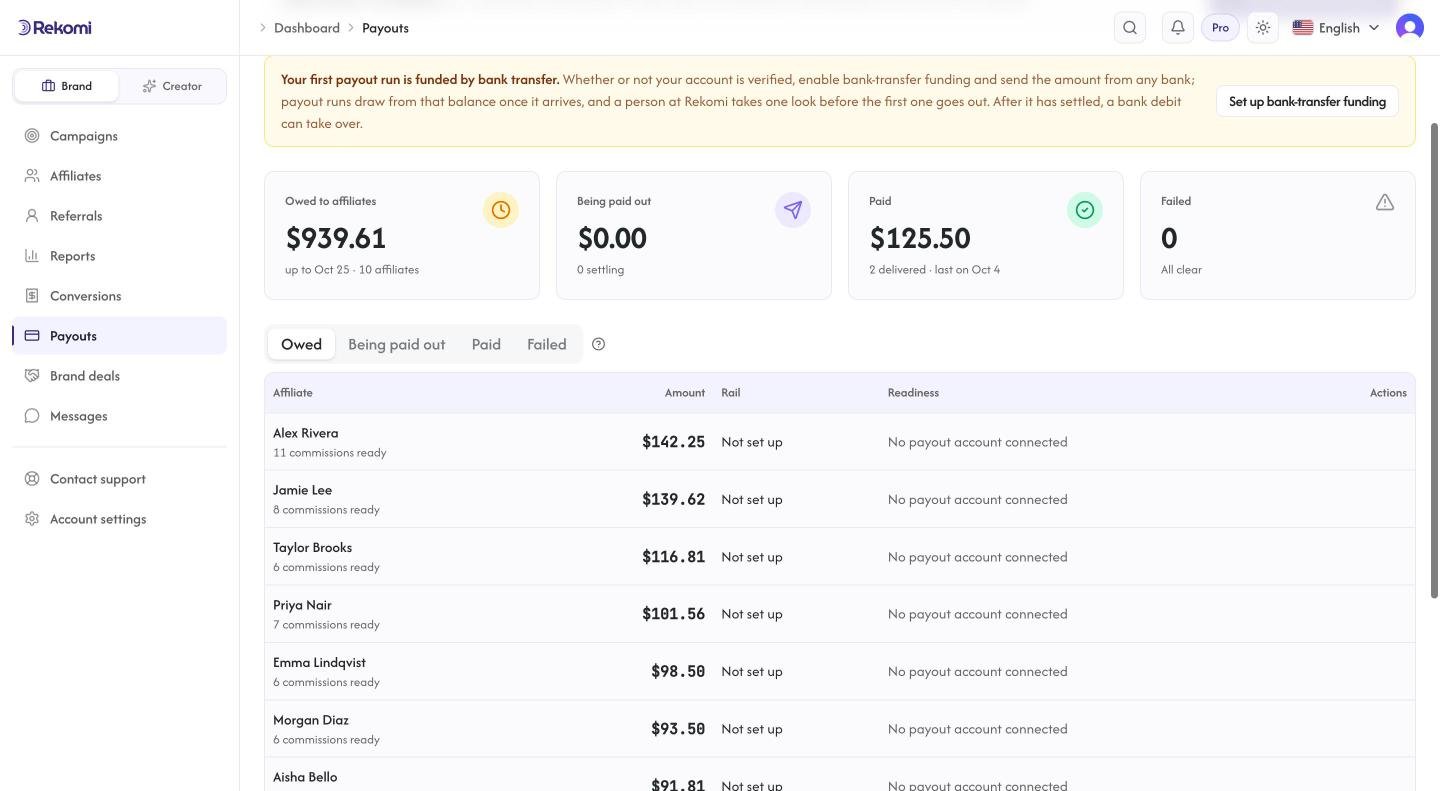Open Conversions in sidebar
This screenshot has height=791, width=1440.
(119, 296)
